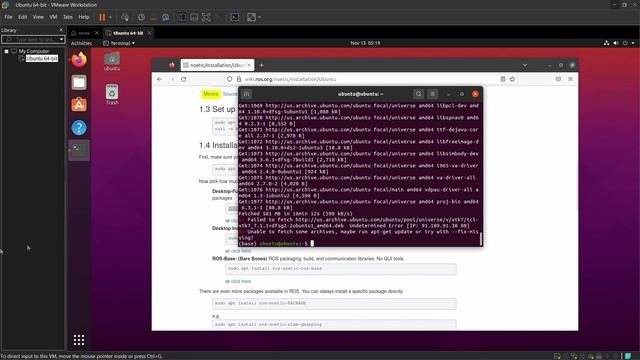Expand the stretch guest dropdown arrow
Image resolution: width=640 pixels, height=360 pixels.
click(x=260, y=17)
